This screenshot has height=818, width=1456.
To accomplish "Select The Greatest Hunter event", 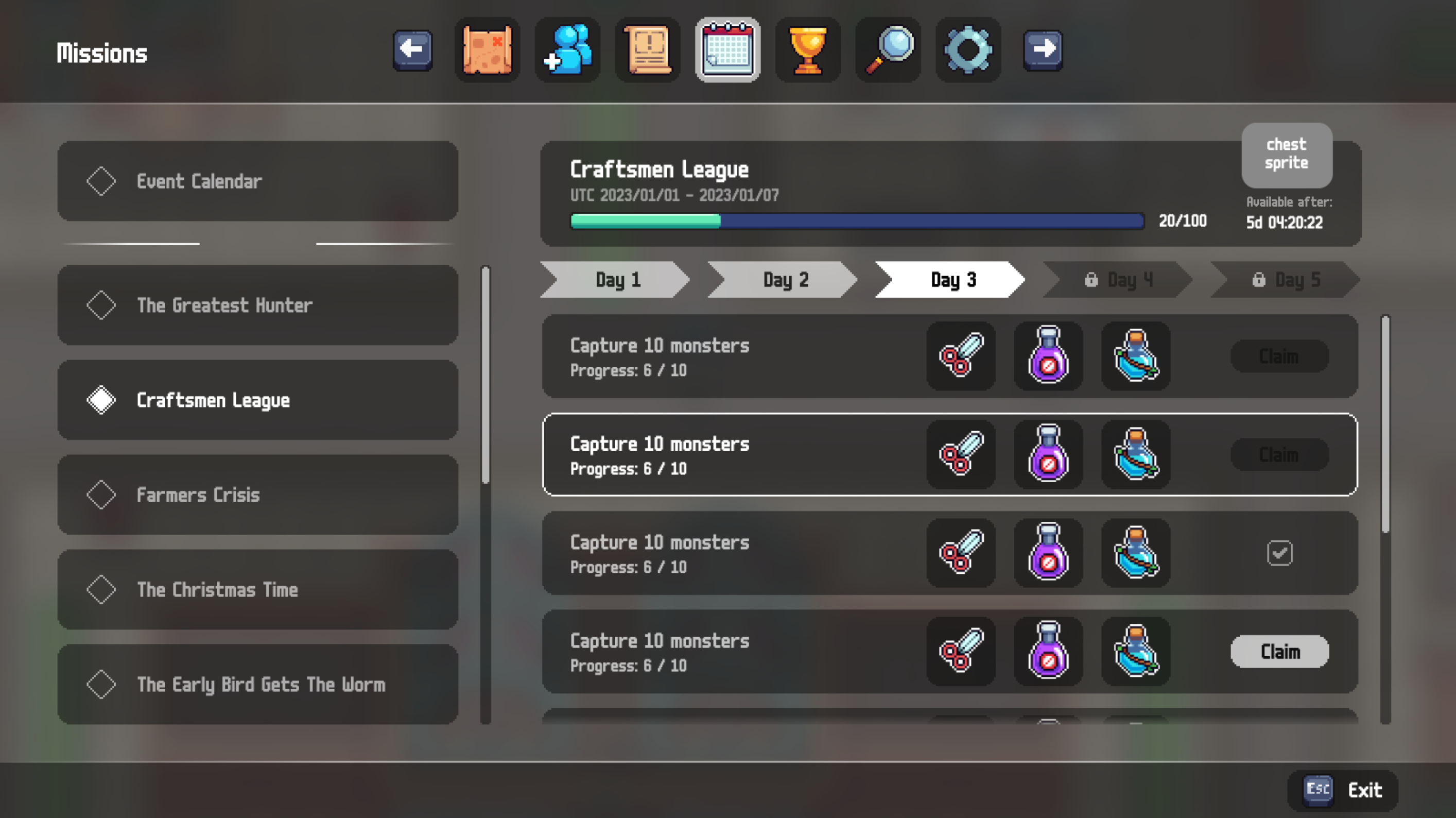I will pos(258,305).
